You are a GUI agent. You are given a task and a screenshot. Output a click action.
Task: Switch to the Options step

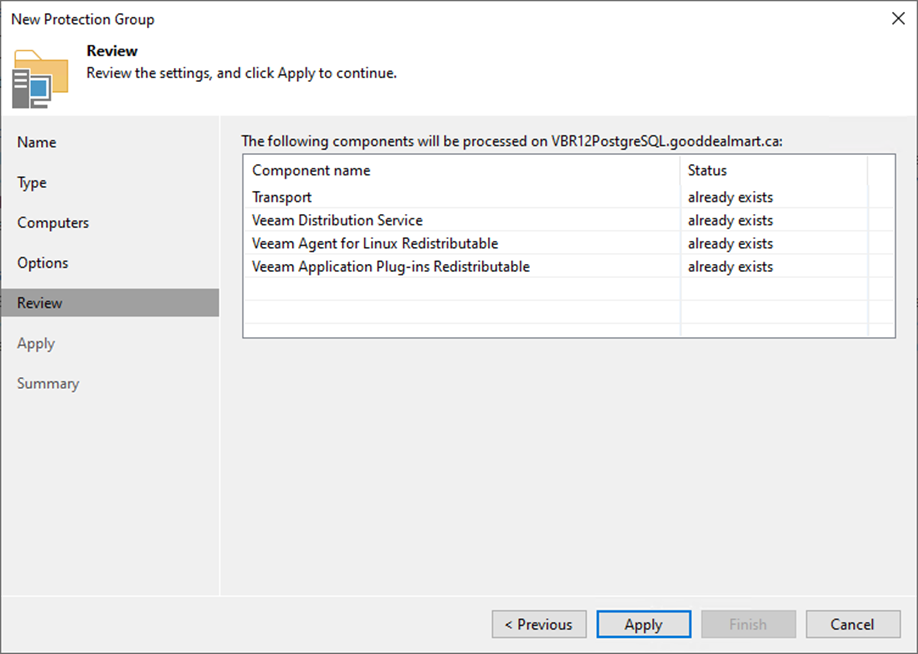point(43,263)
